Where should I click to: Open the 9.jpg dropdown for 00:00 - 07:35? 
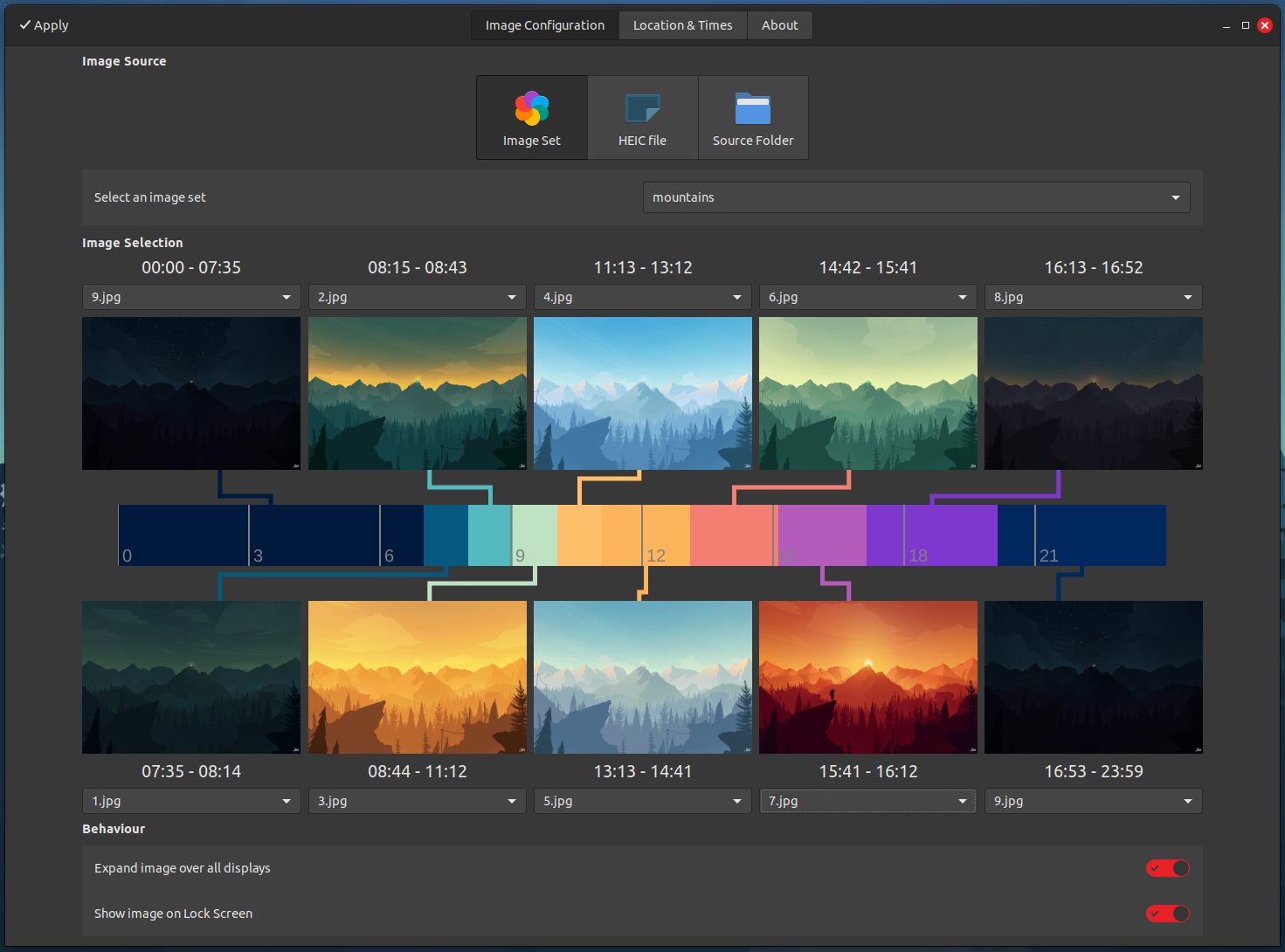coord(190,297)
